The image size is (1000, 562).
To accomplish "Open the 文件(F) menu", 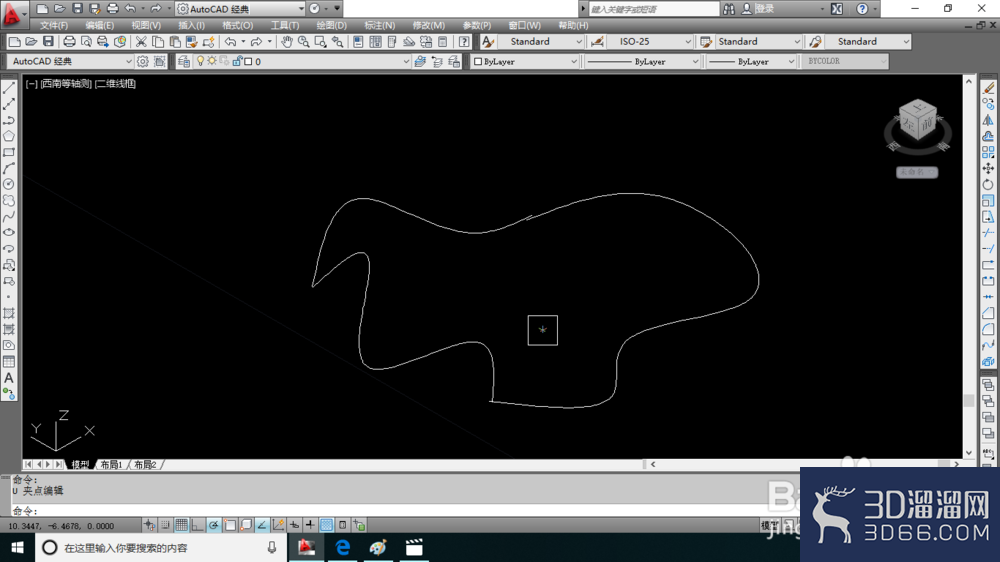I will tap(54, 26).
